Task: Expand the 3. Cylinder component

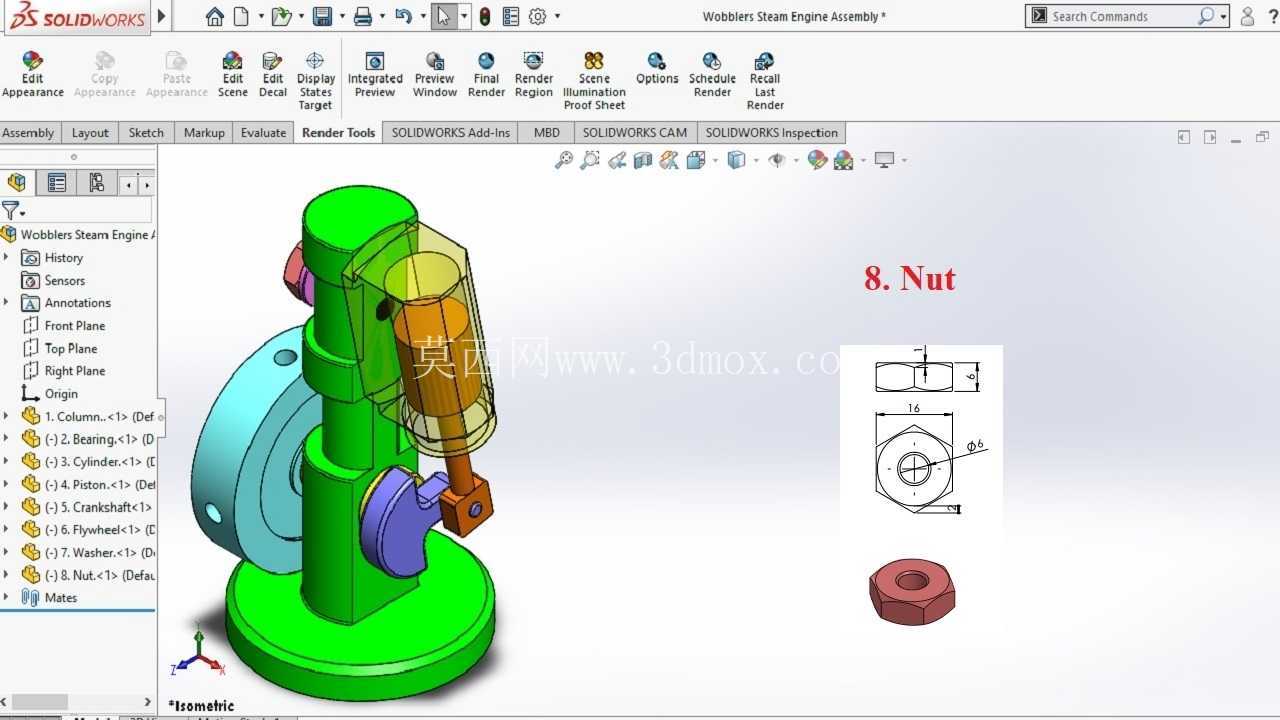Action: coord(6,462)
